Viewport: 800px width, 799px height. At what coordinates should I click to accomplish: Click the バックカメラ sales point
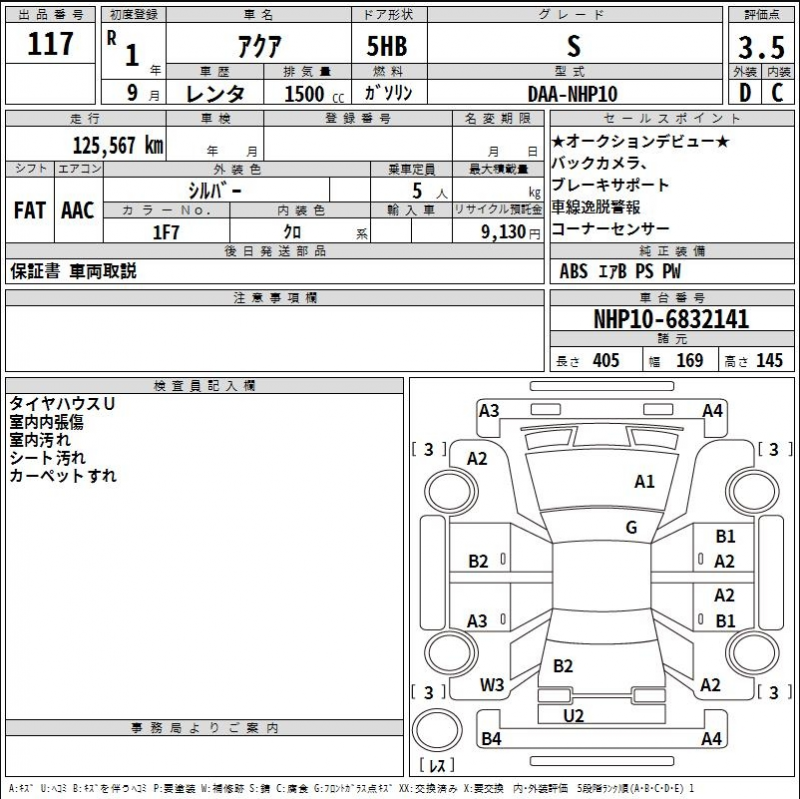pyautogui.click(x=599, y=163)
